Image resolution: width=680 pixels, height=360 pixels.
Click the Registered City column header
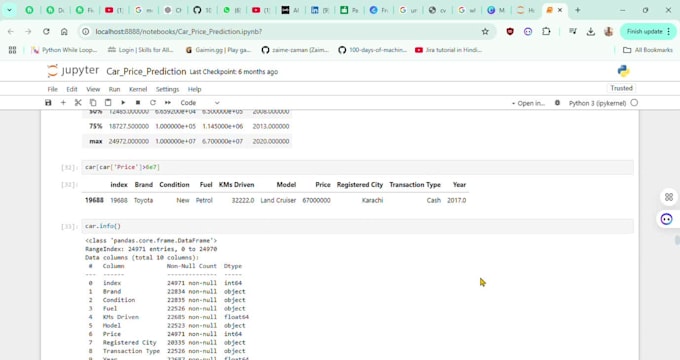[360, 185]
